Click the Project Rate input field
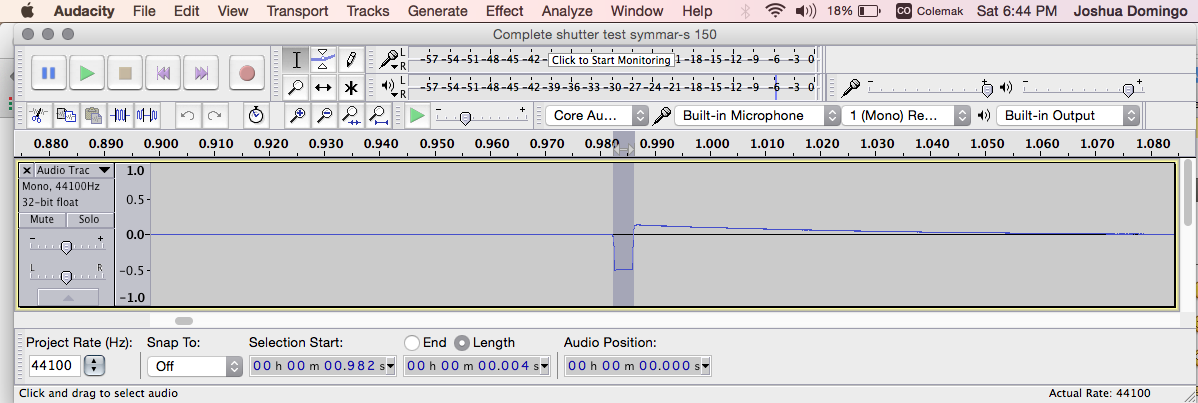Screen dimensions: 1198x403 pyautogui.click(x=54, y=366)
